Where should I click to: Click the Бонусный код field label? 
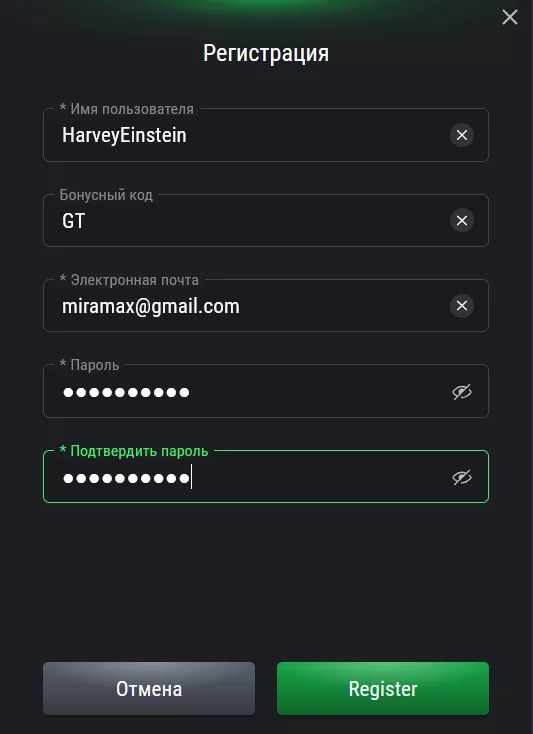coord(106,195)
